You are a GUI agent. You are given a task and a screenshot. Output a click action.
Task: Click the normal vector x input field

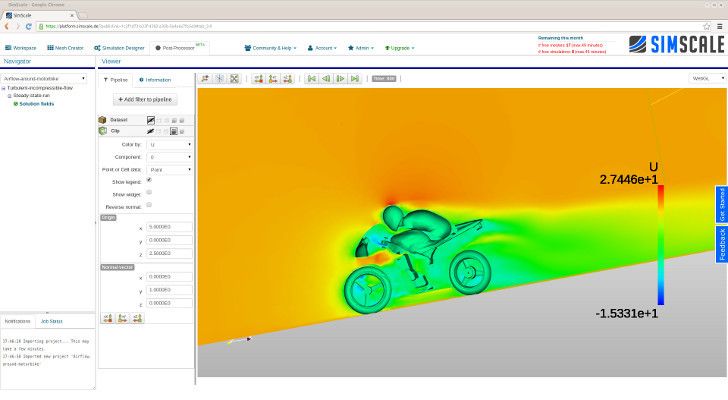click(x=169, y=277)
